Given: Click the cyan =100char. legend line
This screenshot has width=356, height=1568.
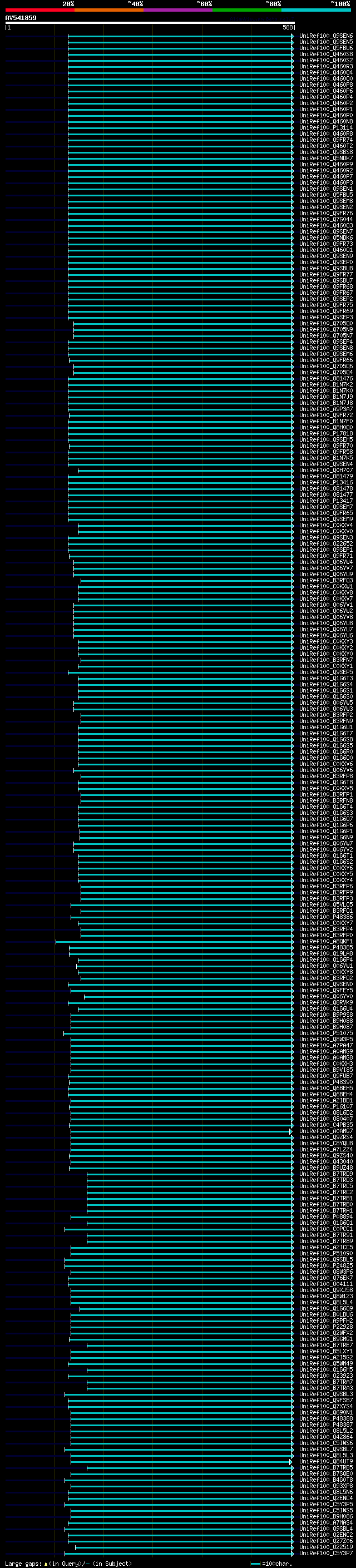Looking at the screenshot, I should [255, 1564].
